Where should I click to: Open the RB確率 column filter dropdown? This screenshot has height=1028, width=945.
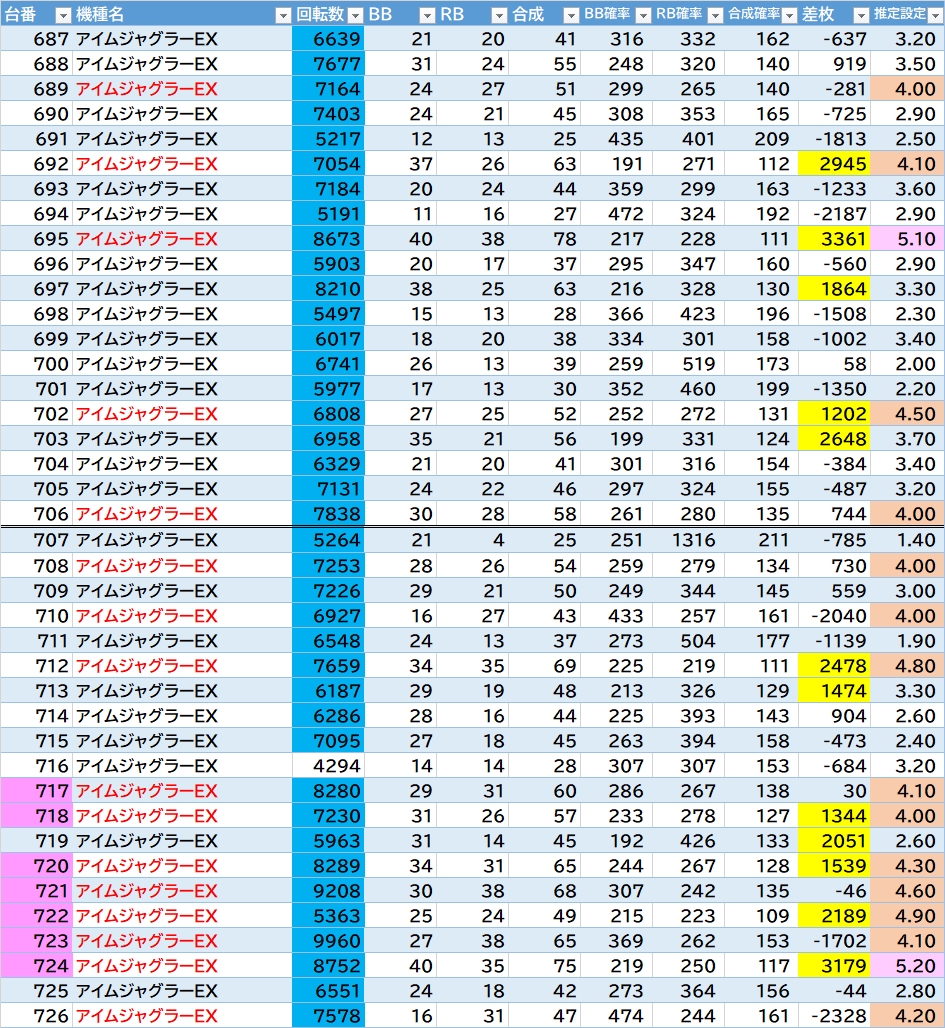tap(715, 15)
